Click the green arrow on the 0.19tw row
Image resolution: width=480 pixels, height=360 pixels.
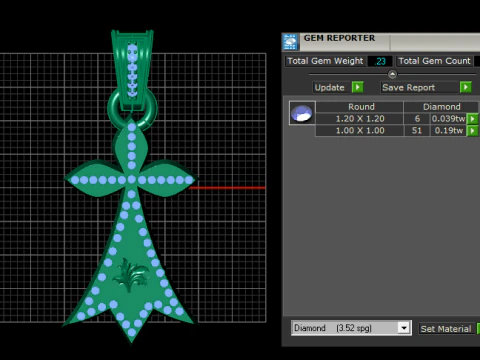[x=473, y=131]
